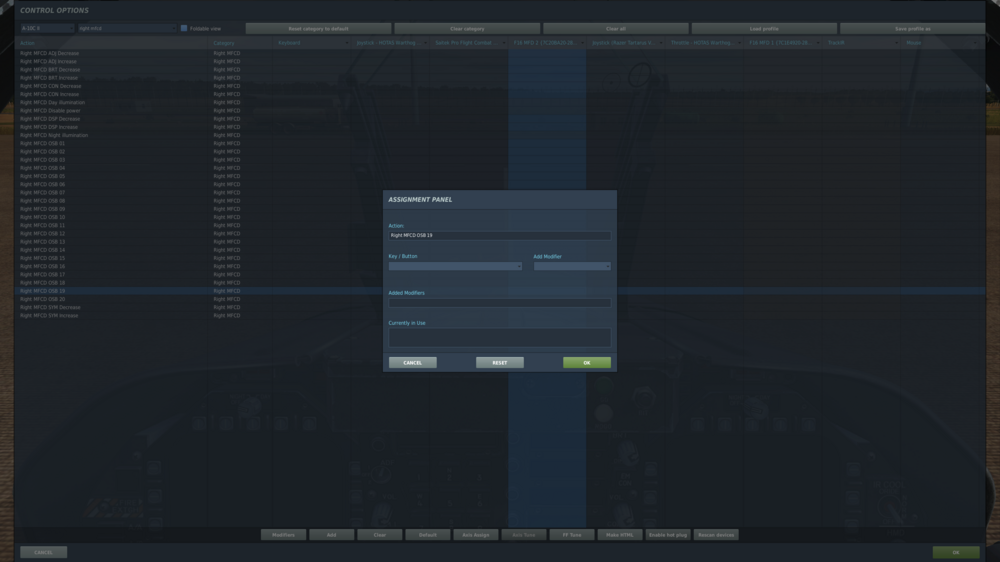
Task: Click OK in the Control Options window
Action: [956, 552]
